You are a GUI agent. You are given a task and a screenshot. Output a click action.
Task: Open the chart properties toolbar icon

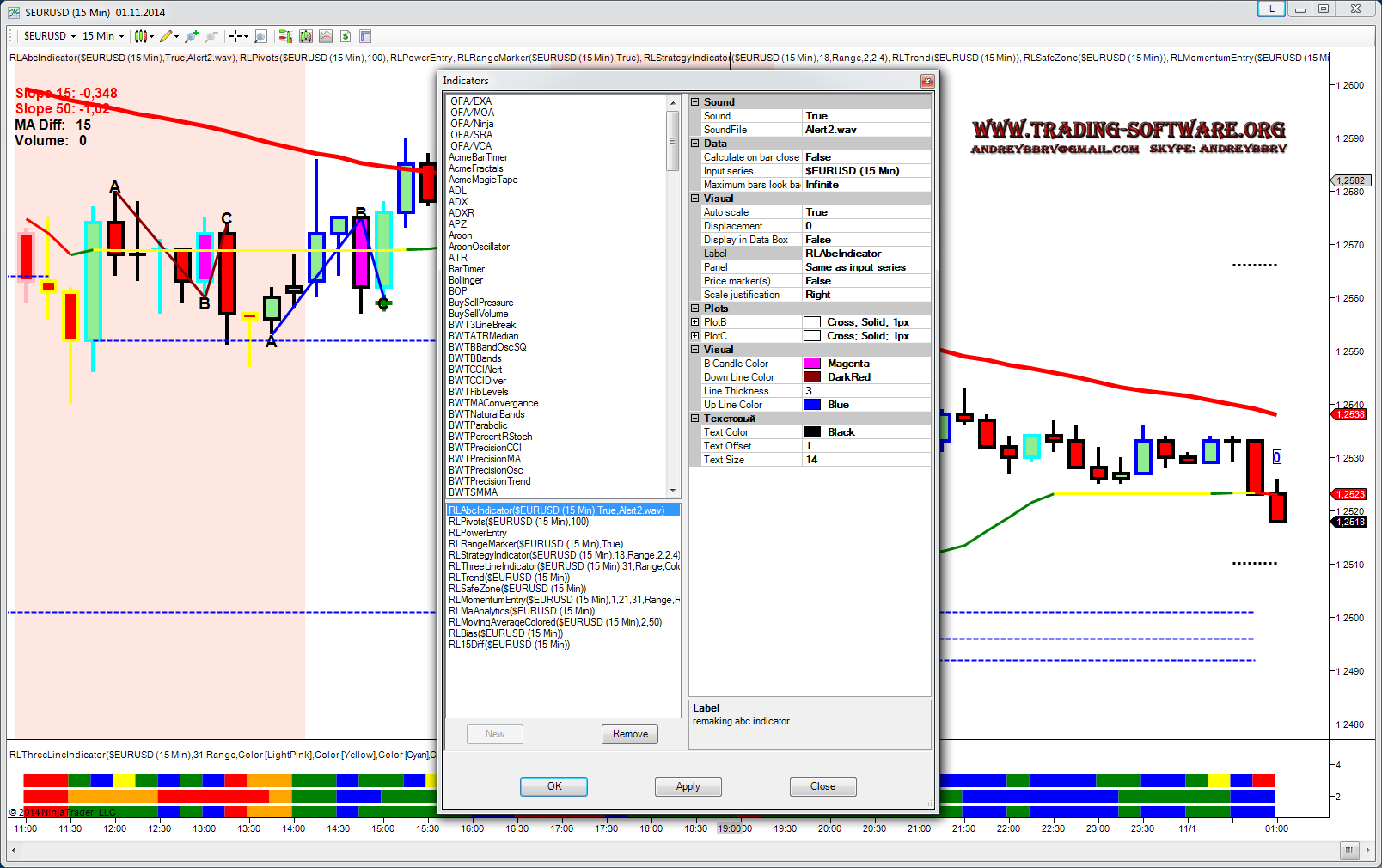click(x=365, y=36)
